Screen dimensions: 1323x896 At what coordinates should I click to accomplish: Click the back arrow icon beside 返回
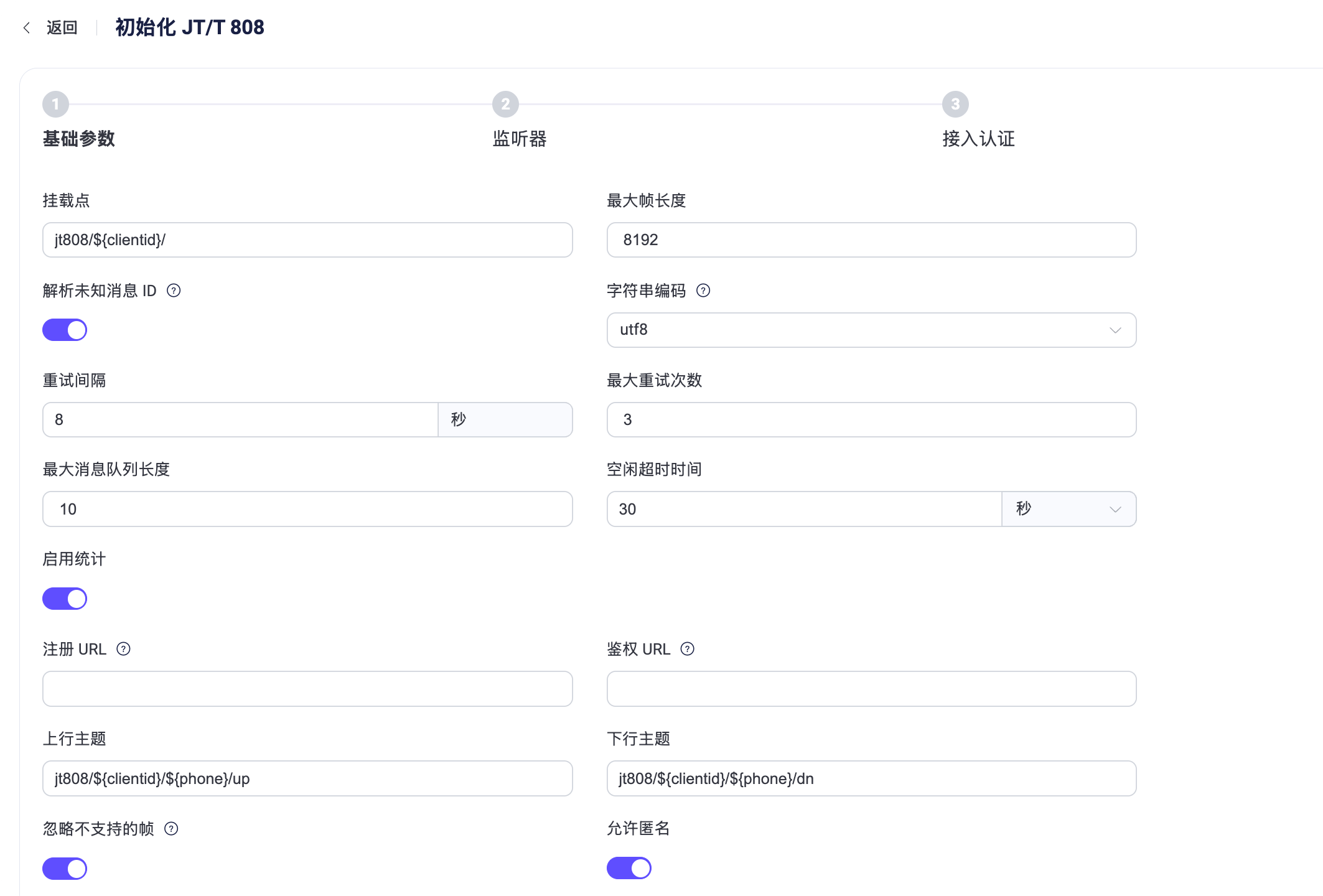[x=26, y=27]
